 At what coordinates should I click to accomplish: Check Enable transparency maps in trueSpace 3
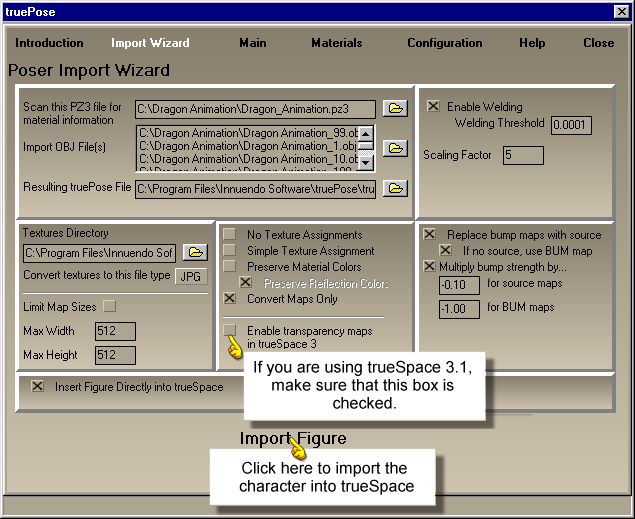click(231, 330)
